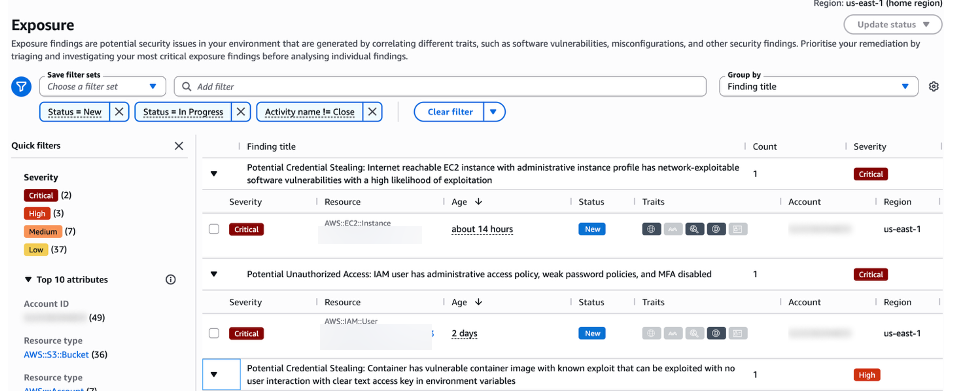Close the Quick filters panel
The width and height of the screenshot is (956, 392).
179,146
